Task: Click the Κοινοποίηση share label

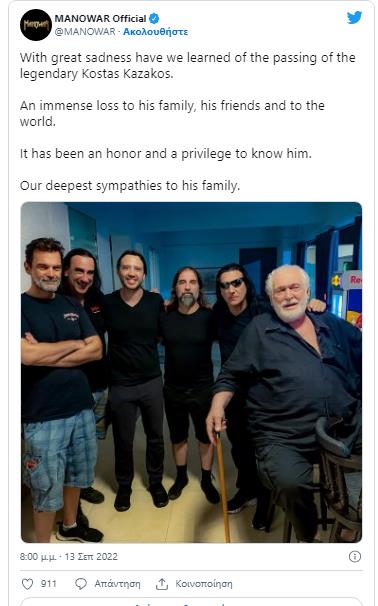Action: click(x=204, y=584)
